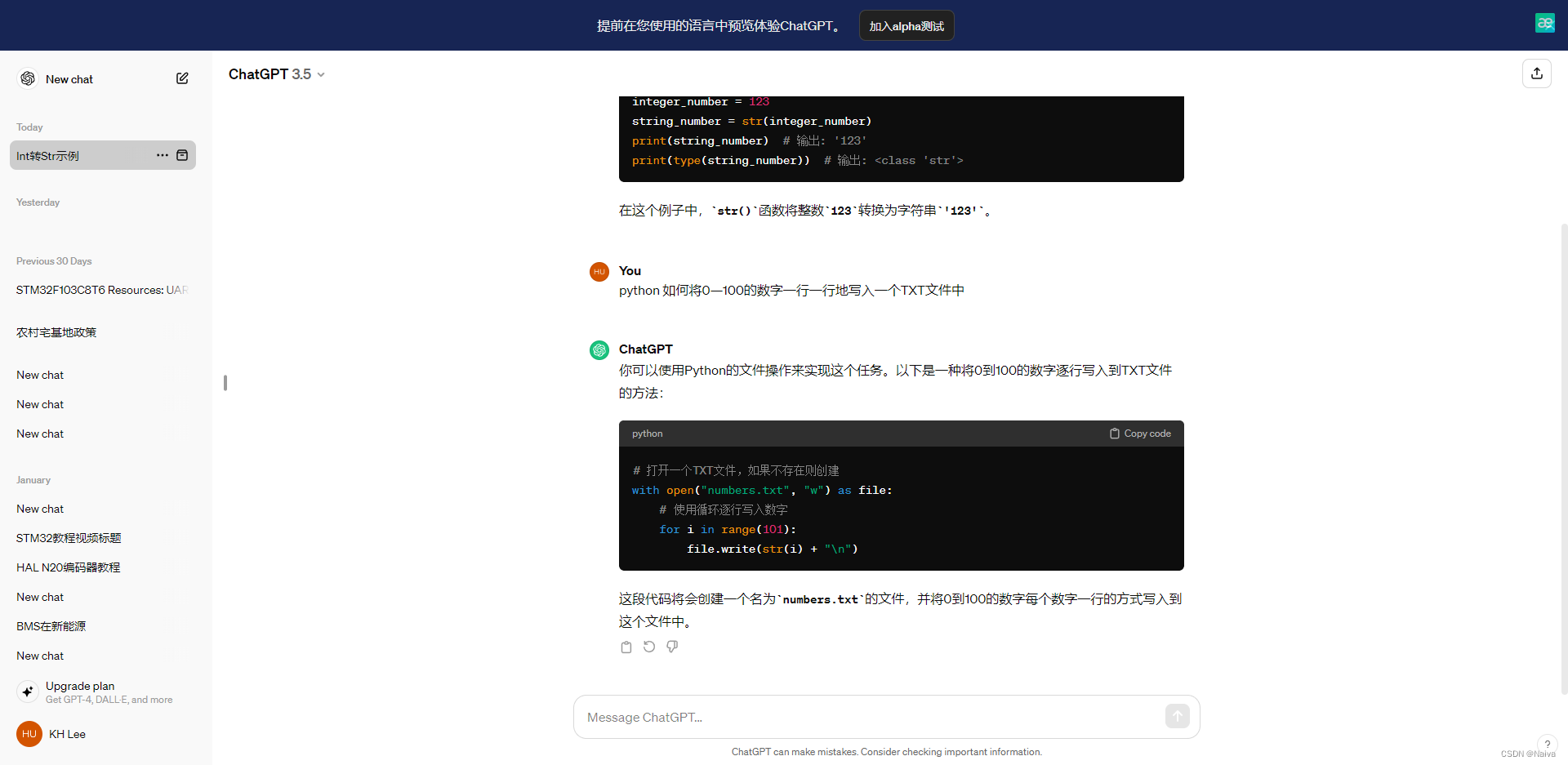The width and height of the screenshot is (1568, 765).
Task: Open the ChatGPT 3.5 model dropdown
Action: [277, 74]
